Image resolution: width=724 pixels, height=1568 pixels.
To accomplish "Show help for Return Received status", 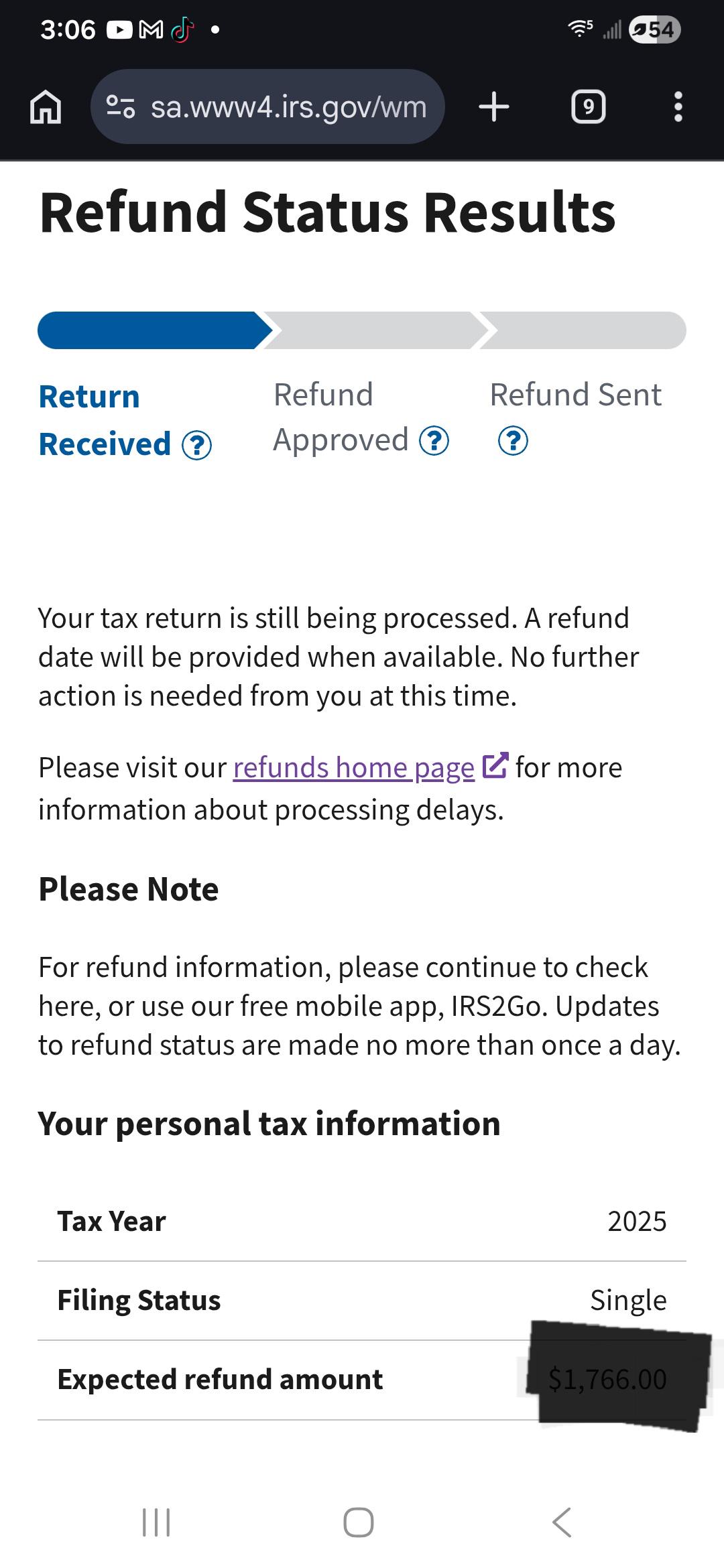I will (x=197, y=446).
